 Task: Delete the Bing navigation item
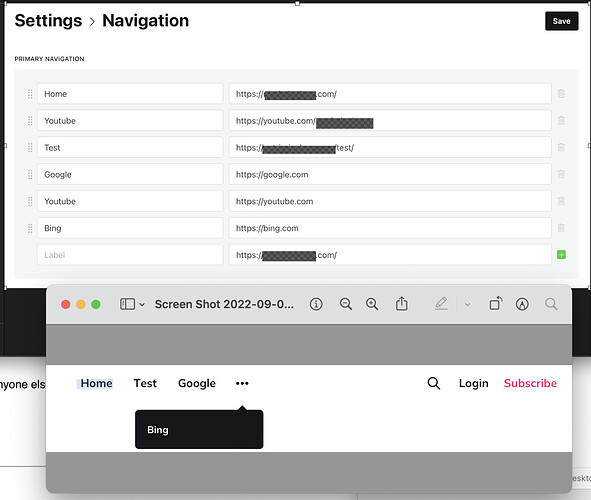tap(561, 228)
